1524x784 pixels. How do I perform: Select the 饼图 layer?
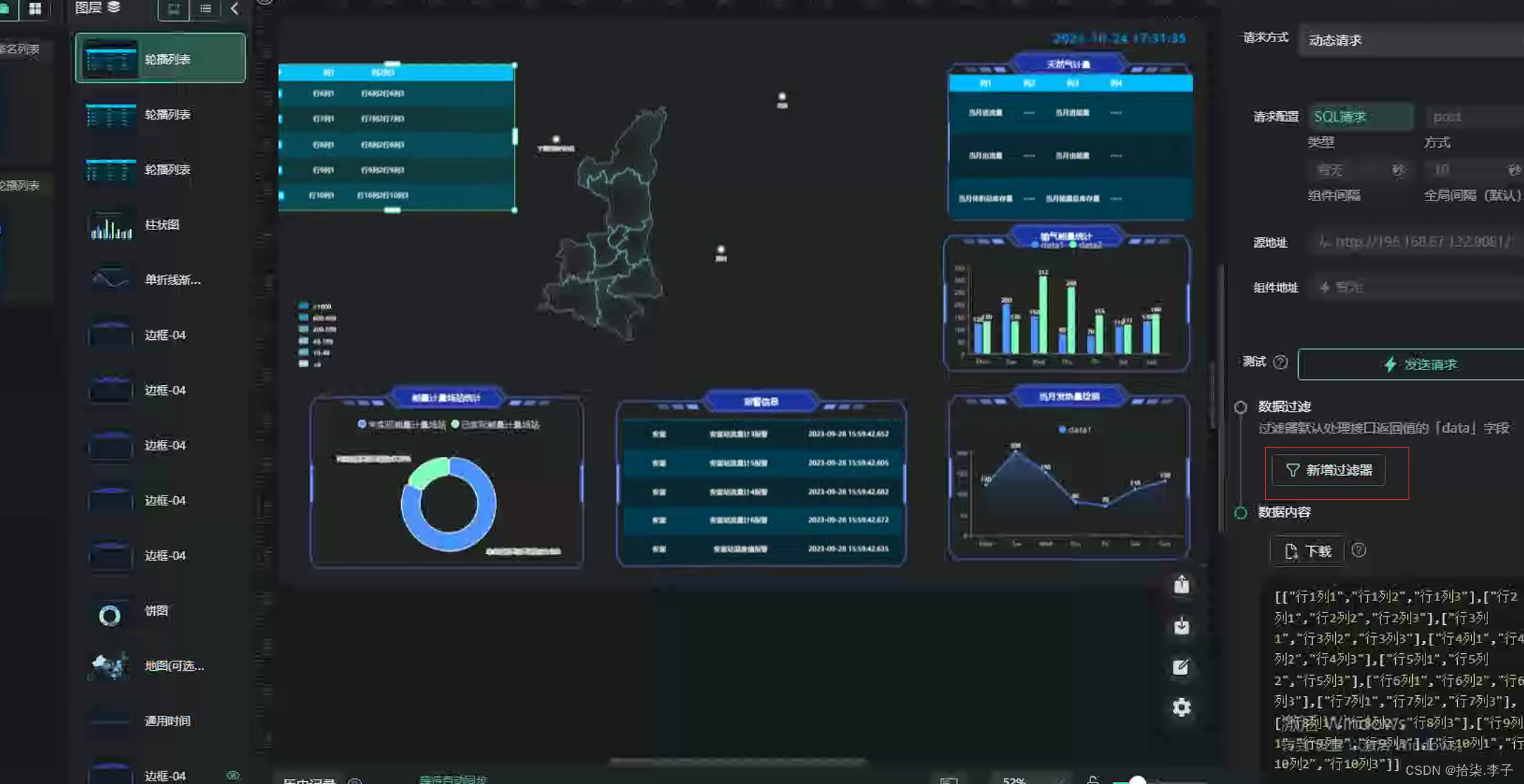coord(160,611)
